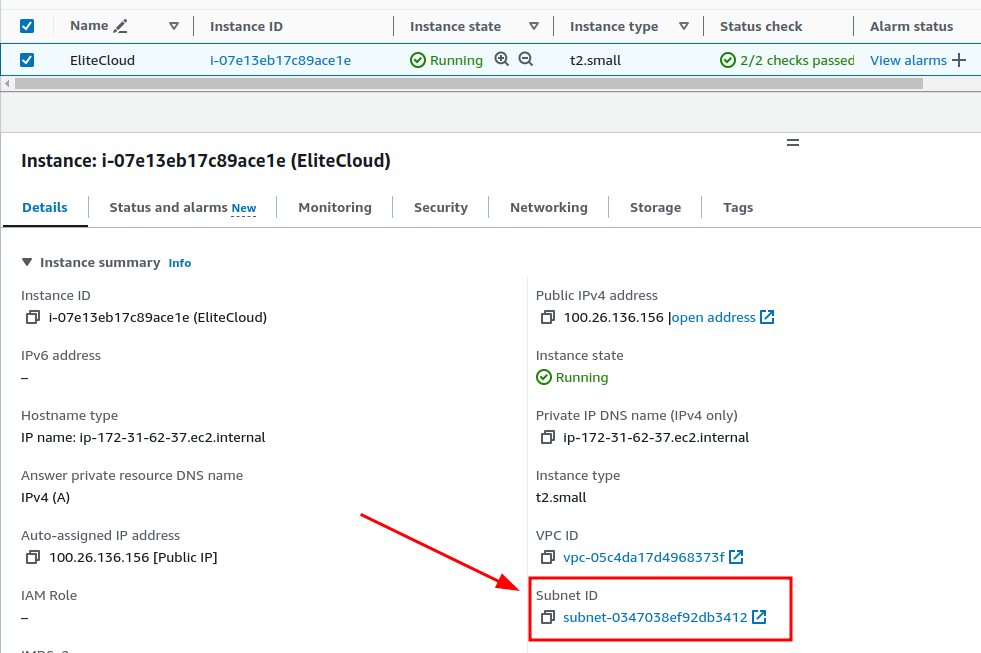
Task: Copy the Public IPv4 address
Action: tap(548, 317)
